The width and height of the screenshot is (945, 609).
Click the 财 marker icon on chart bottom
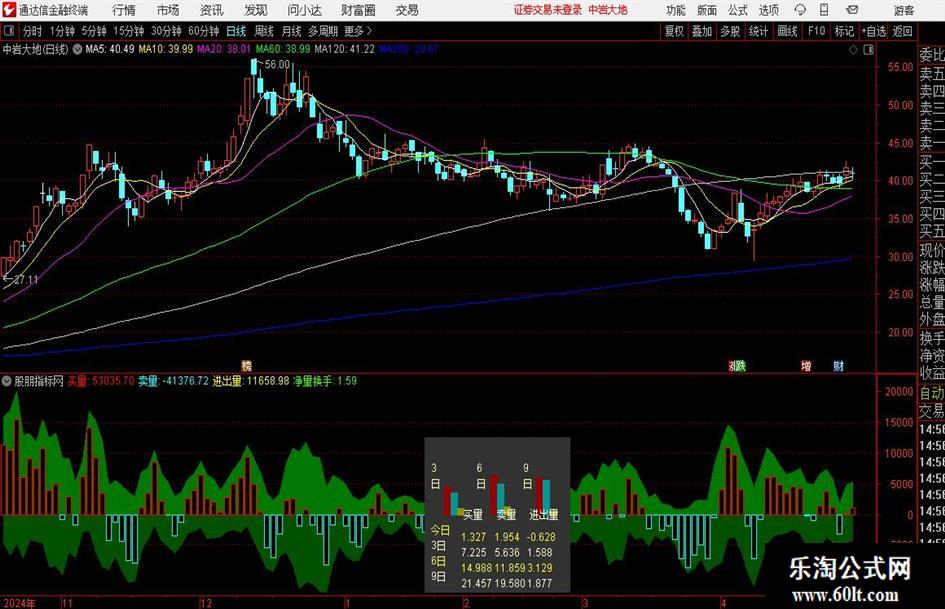pyautogui.click(x=838, y=365)
